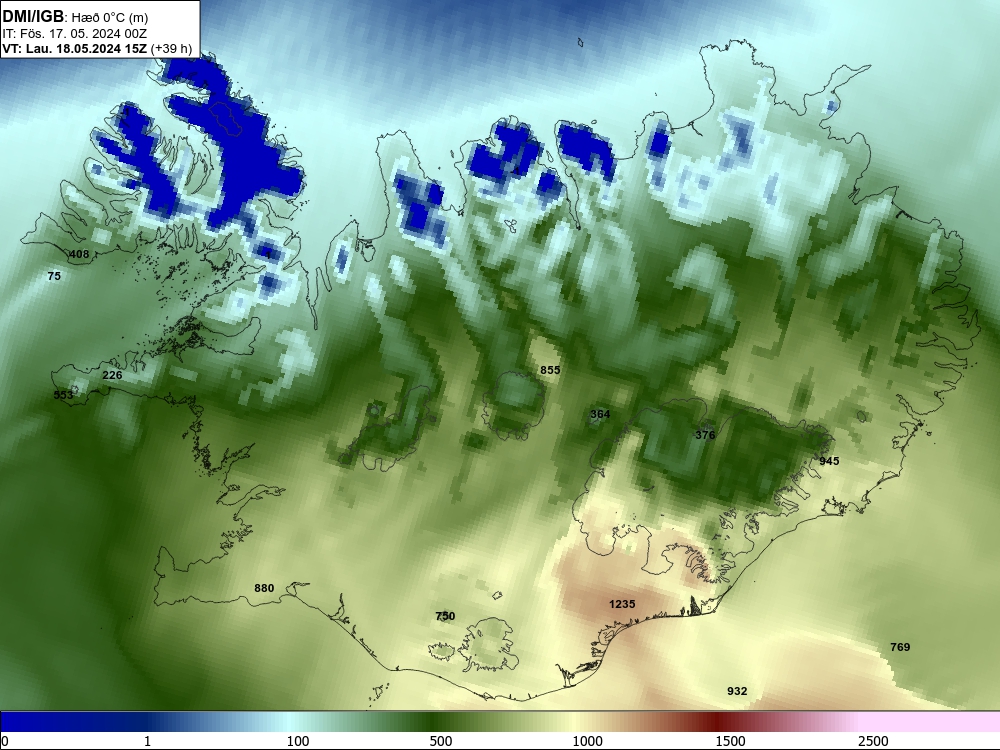Click the 1235 value label near the south coast
Screen dimensions: 1000x750
(622, 604)
